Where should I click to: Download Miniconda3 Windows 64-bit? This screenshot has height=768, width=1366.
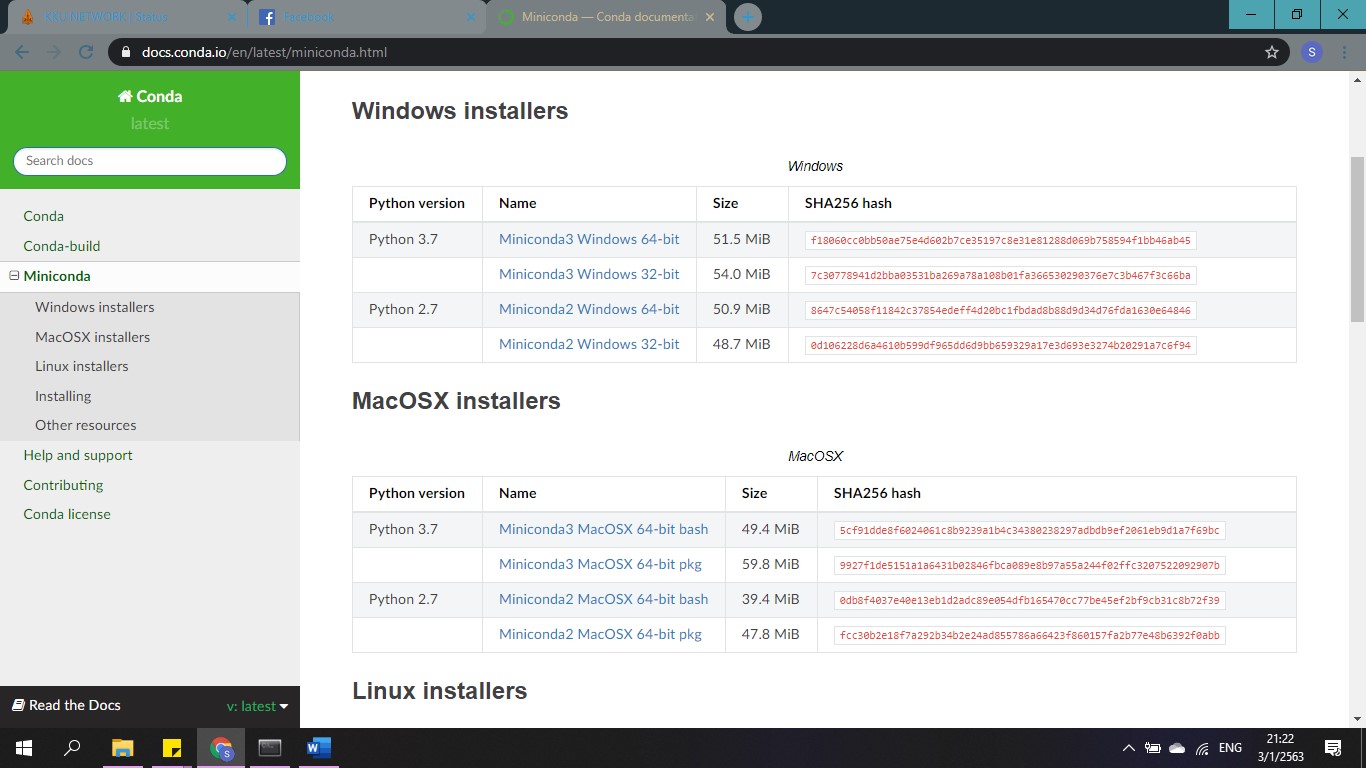point(589,239)
